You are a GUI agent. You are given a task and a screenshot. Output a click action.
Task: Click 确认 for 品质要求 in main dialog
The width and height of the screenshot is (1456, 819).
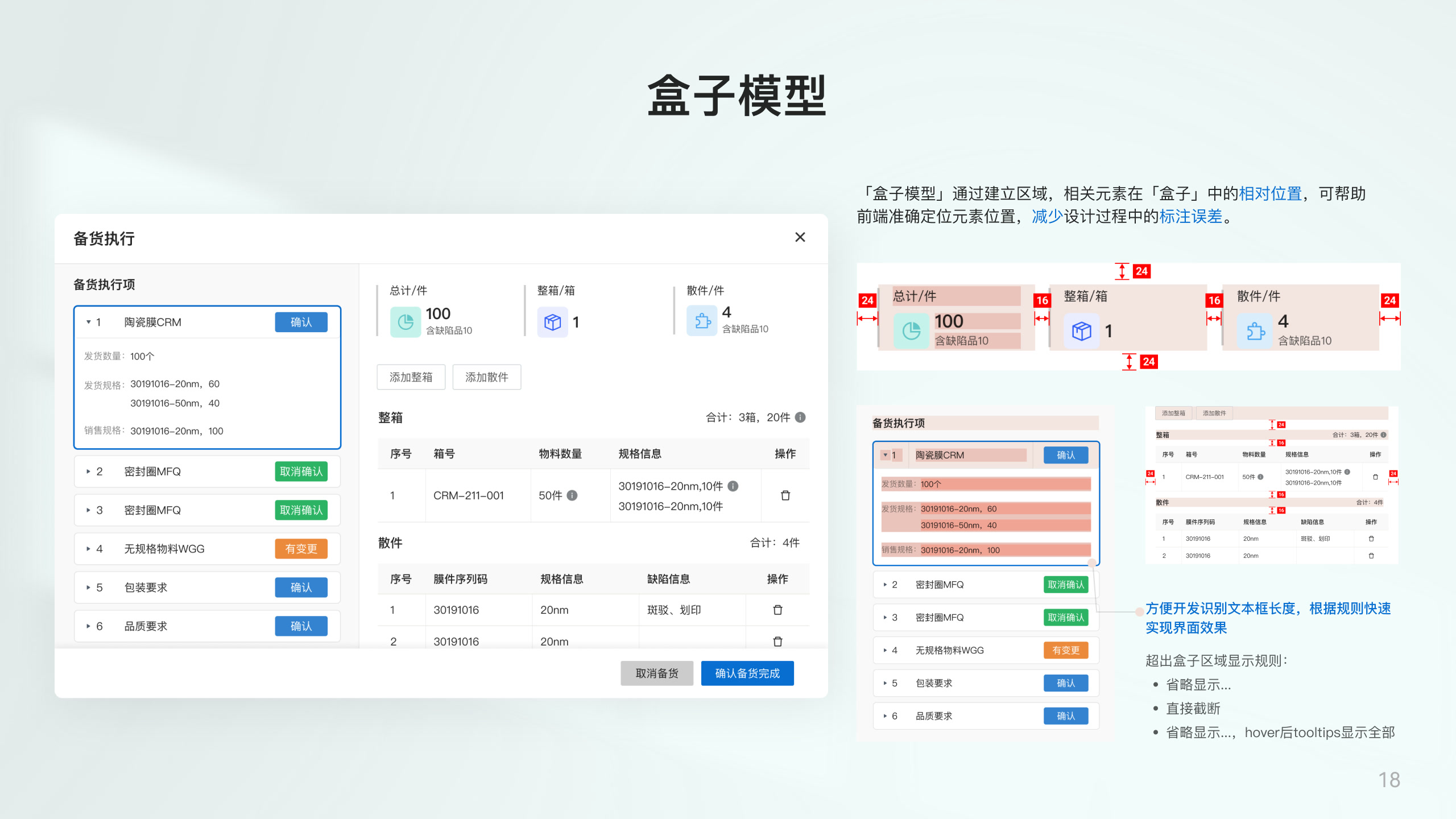click(301, 626)
